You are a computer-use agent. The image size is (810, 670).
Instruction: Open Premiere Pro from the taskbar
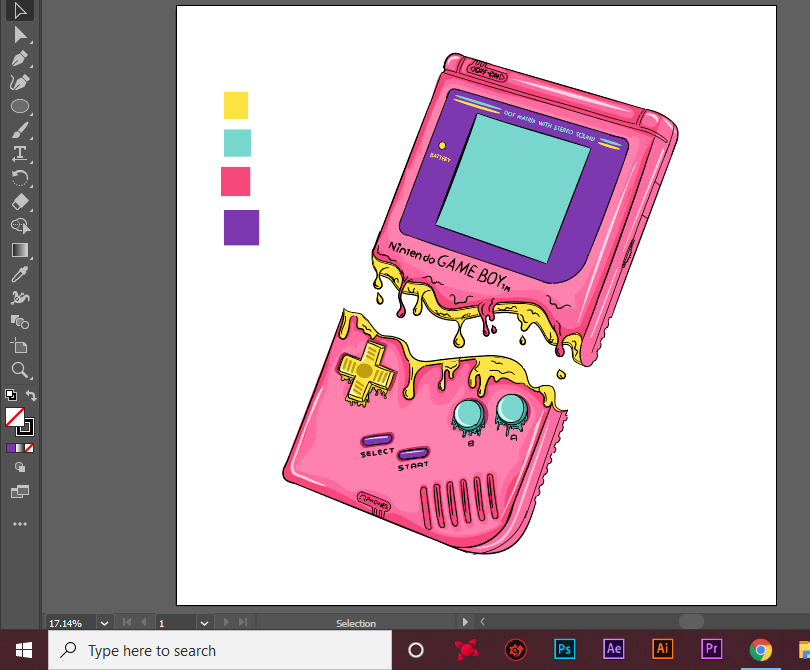click(x=711, y=649)
